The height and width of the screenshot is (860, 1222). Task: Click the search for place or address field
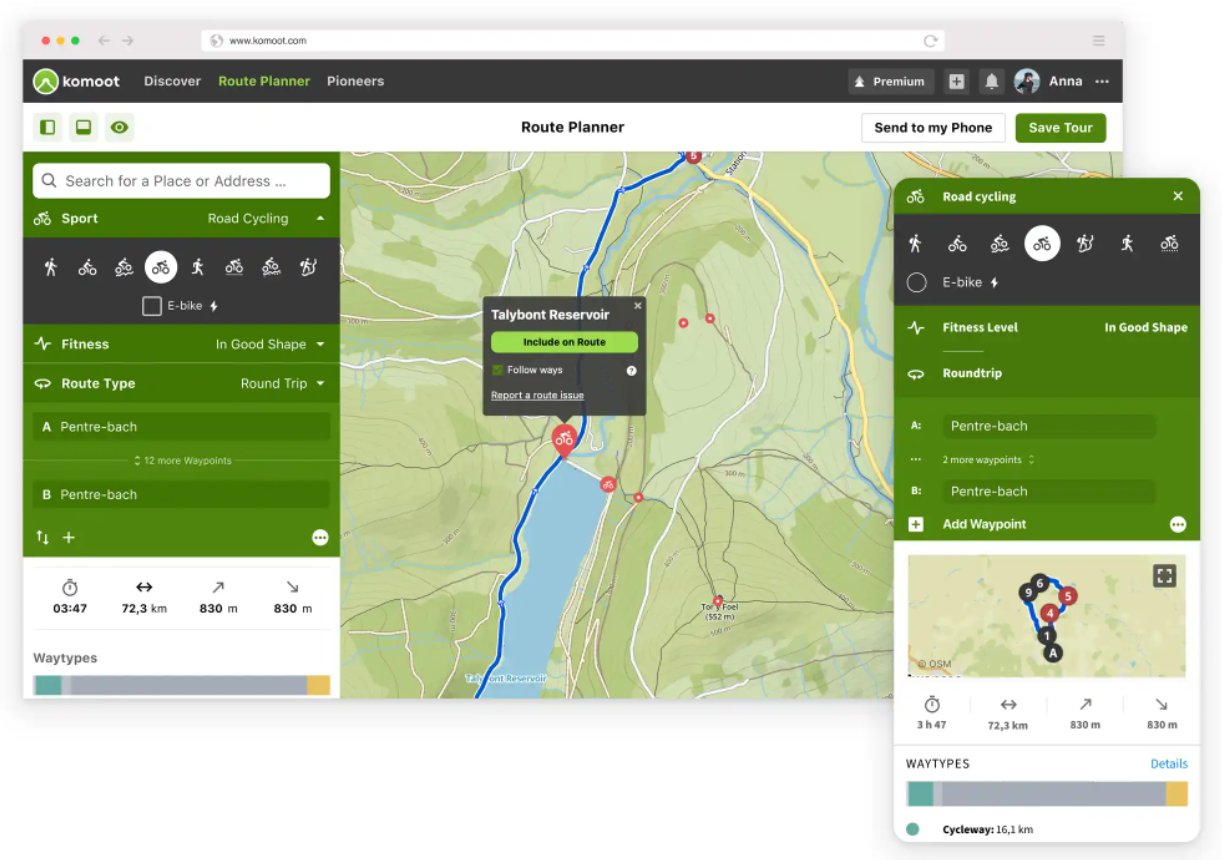pos(181,181)
